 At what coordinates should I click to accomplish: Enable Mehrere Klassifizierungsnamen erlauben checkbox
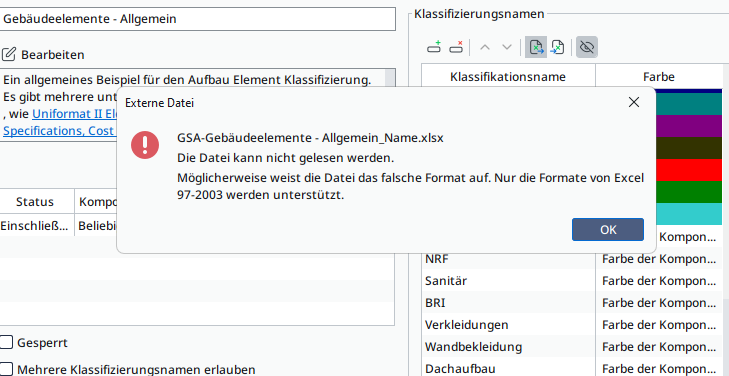point(6,369)
